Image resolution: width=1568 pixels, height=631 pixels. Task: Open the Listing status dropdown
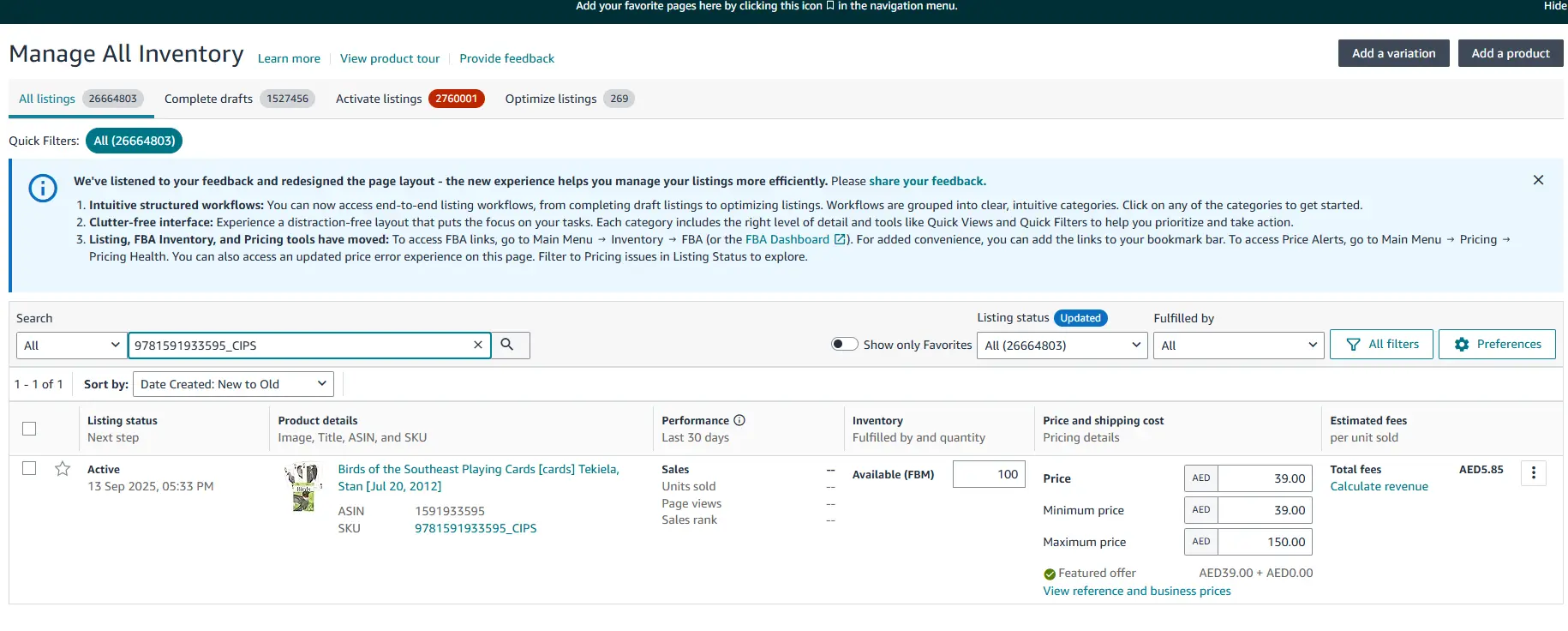point(1062,346)
